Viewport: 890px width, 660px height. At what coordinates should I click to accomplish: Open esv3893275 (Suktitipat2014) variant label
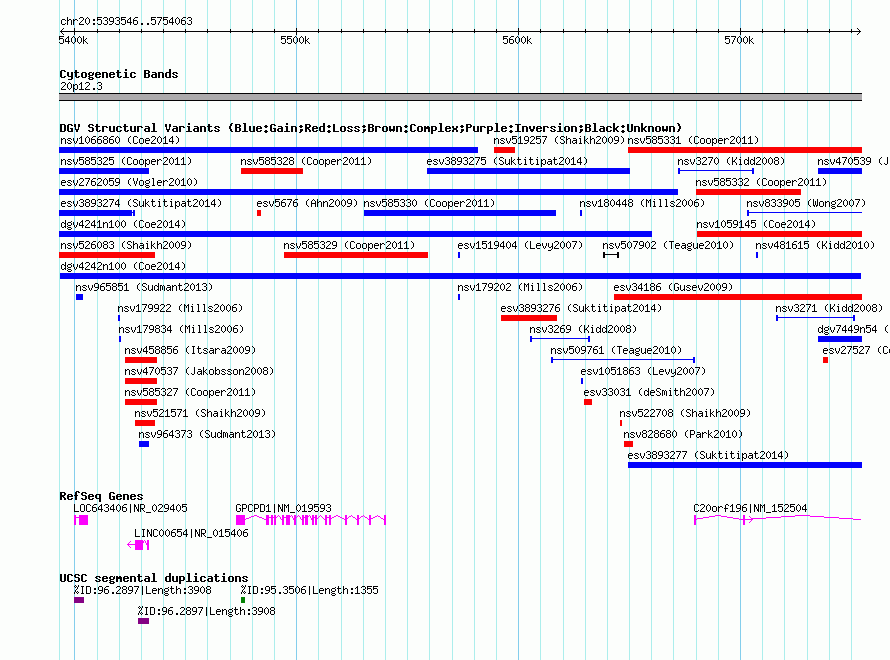(x=507, y=161)
